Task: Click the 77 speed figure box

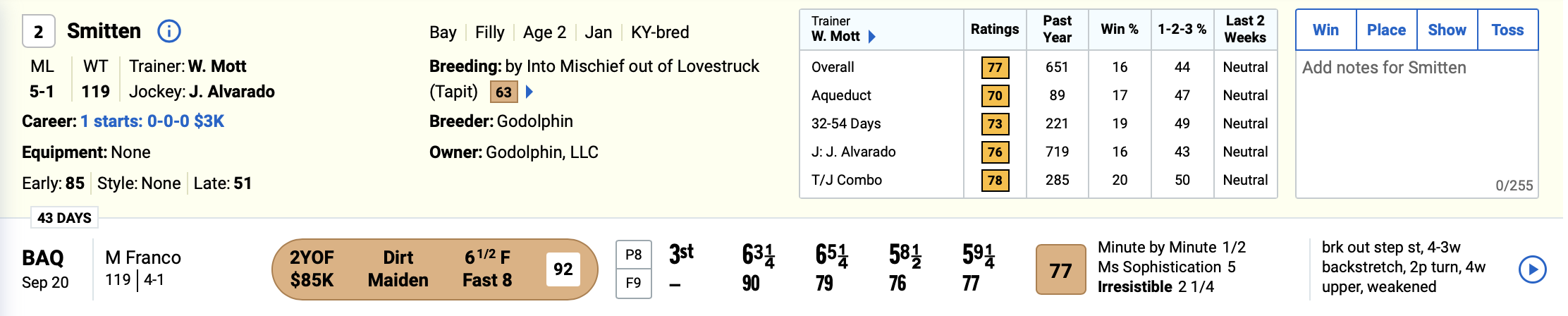Action: click(x=1060, y=269)
